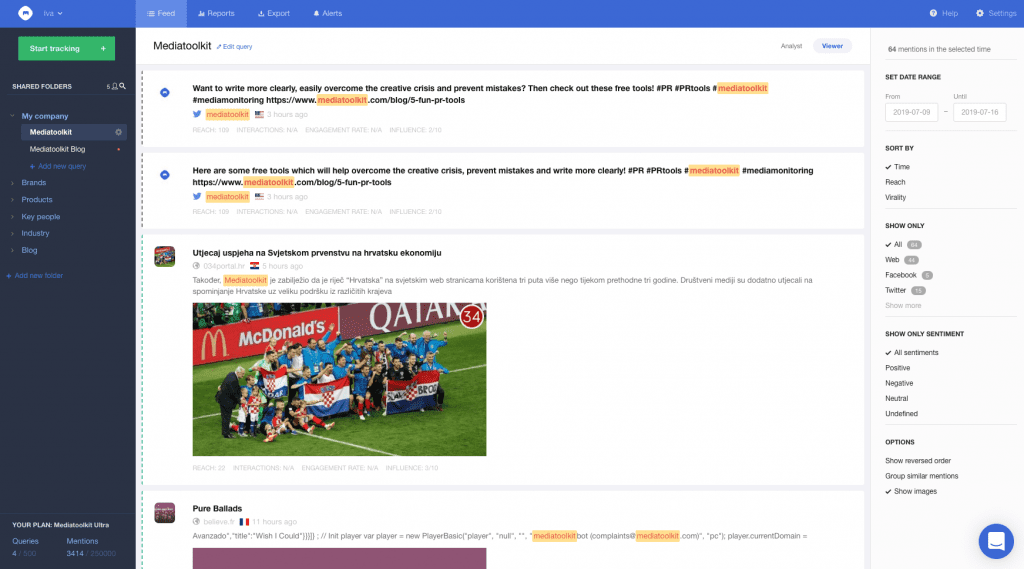Click the Start tracking button
Screen dimensions: 1024x569
[67, 48]
